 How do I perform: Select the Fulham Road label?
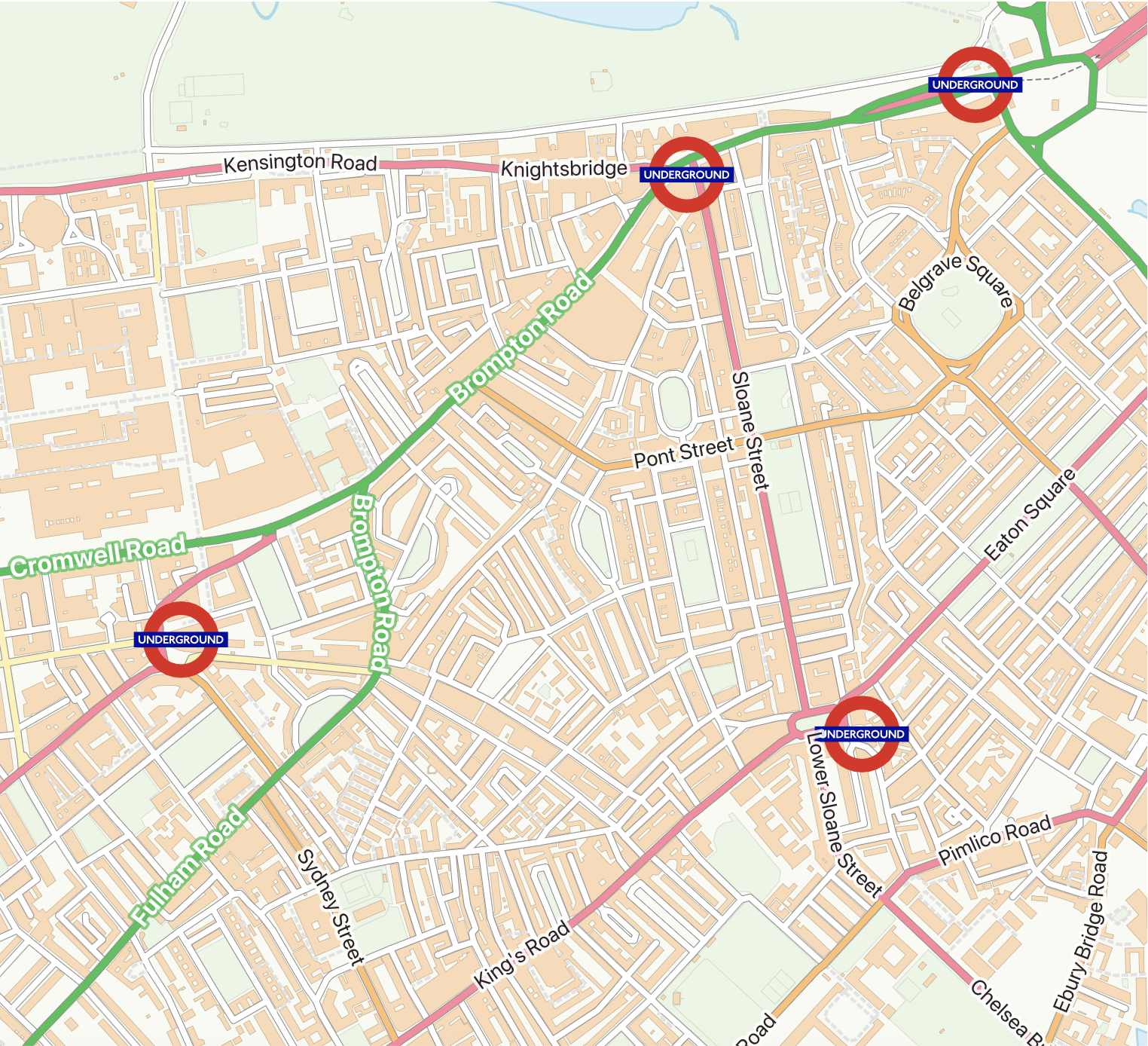click(188, 867)
